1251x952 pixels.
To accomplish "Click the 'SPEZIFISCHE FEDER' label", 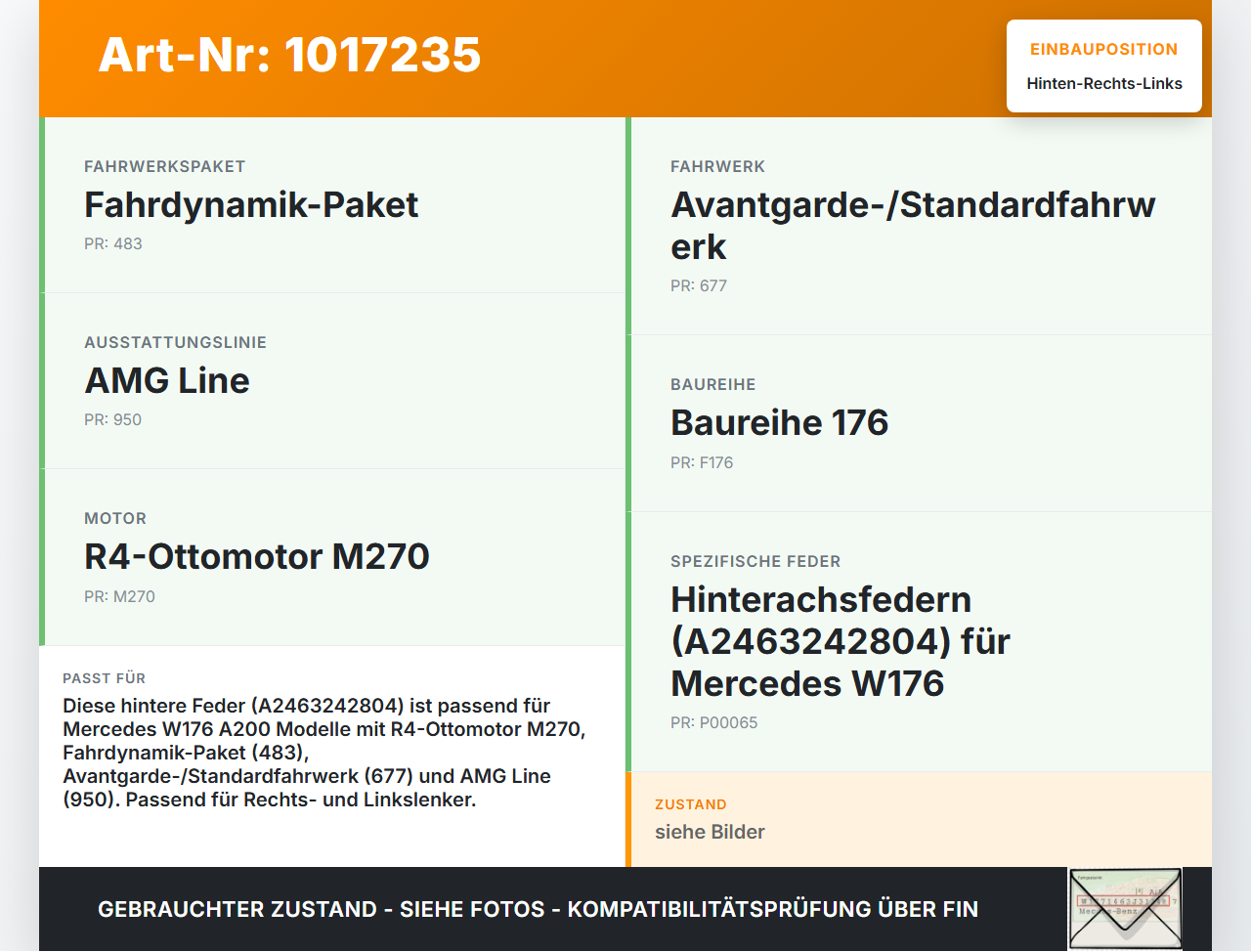I will tap(755, 562).
